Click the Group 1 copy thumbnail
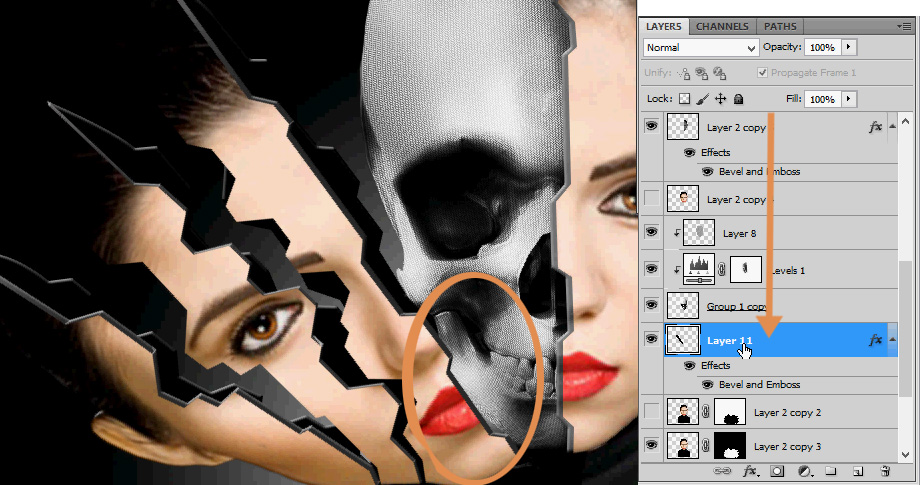920x485 pixels. pyautogui.click(x=683, y=306)
